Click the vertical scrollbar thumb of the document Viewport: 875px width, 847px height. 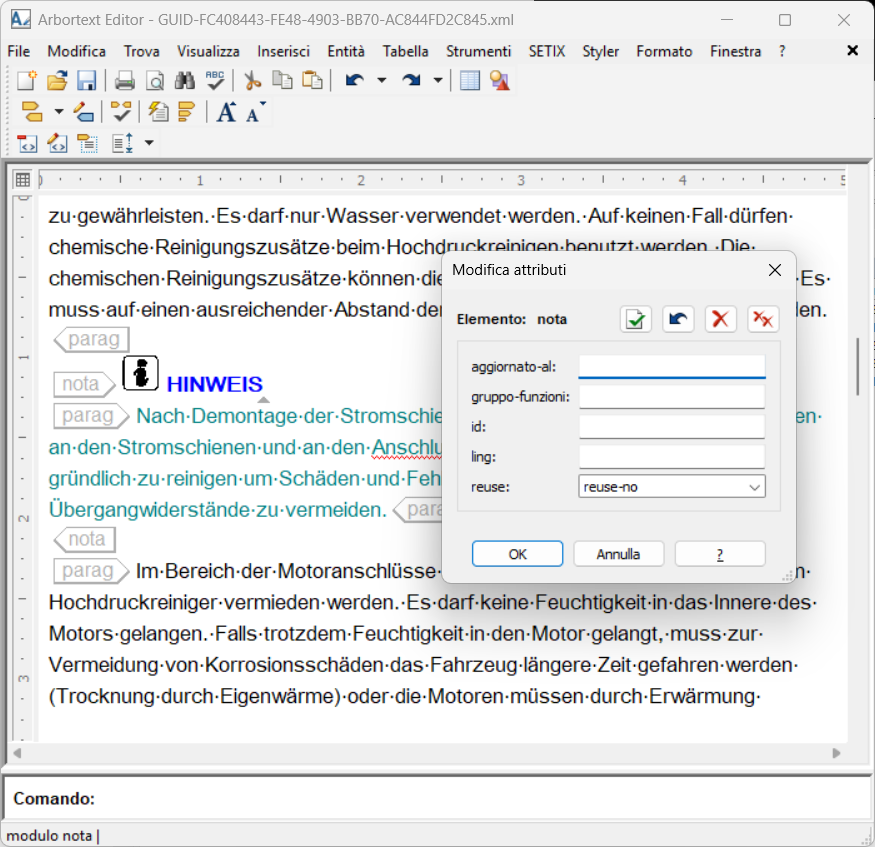pos(858,367)
